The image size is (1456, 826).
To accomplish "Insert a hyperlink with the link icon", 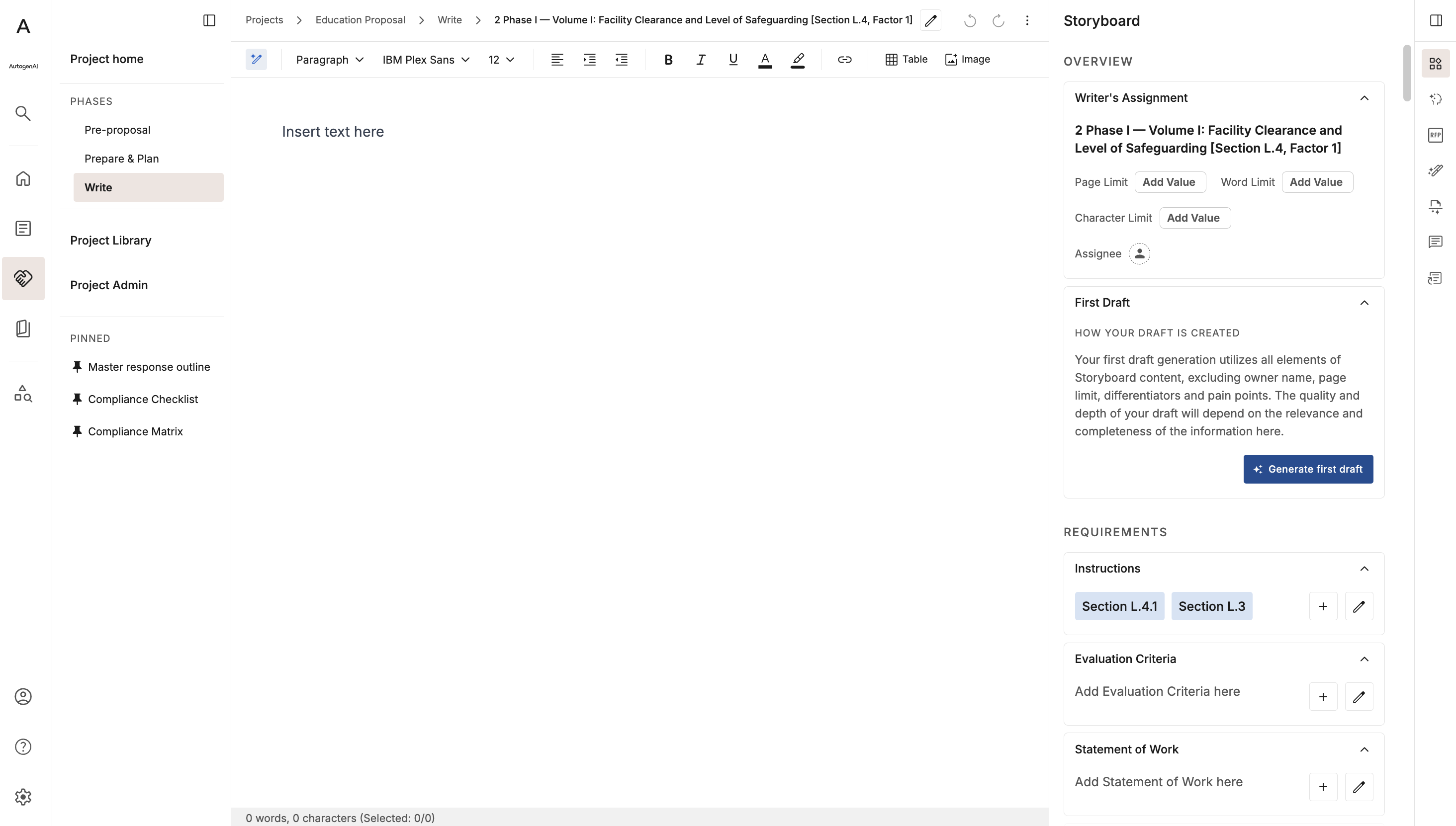I will [x=844, y=60].
